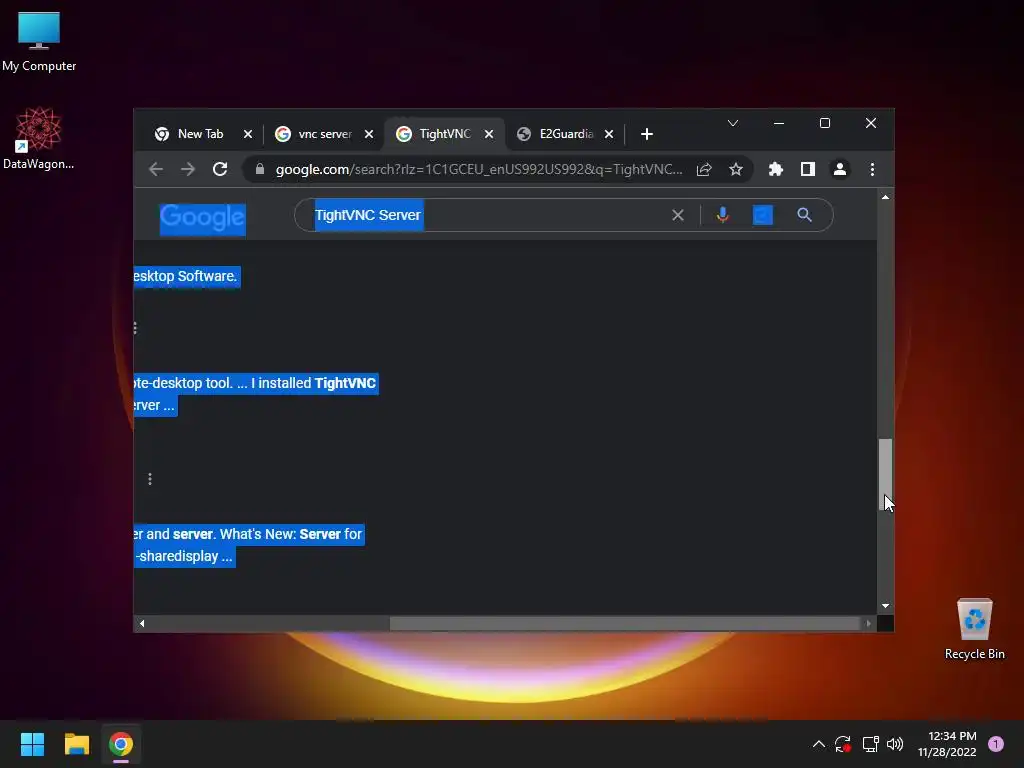The height and width of the screenshot is (768, 1024).
Task: Click the 'What's New: Server for' snippet
Action: coord(291,534)
